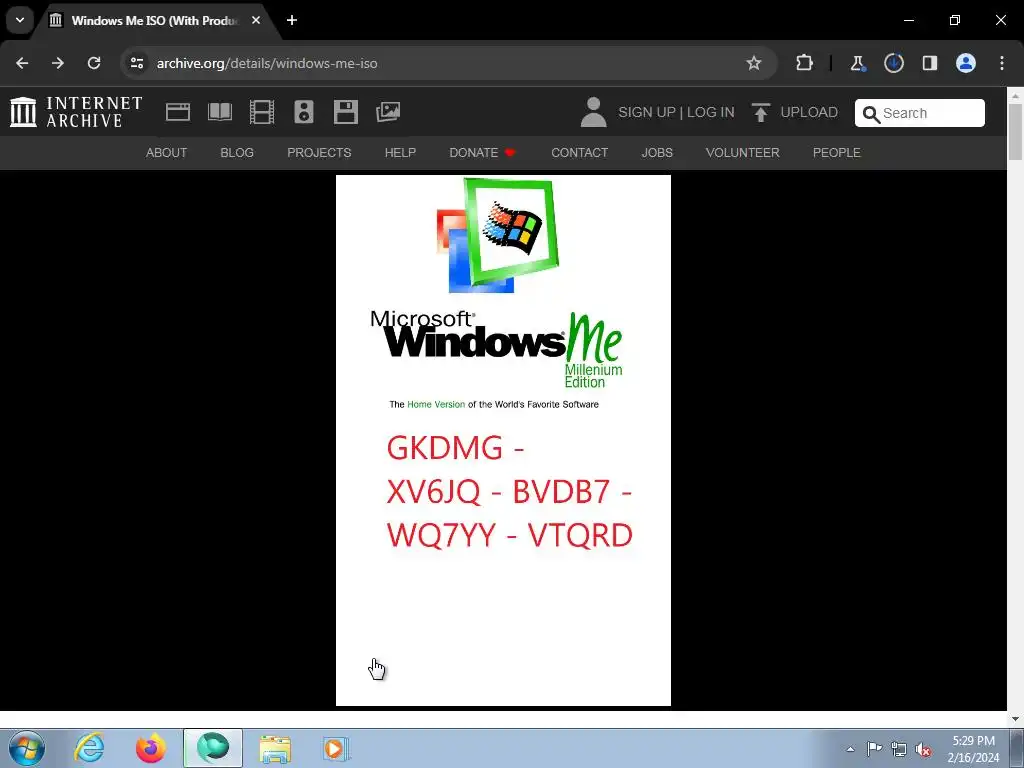Open the VOLUNTEER menu item
Image resolution: width=1024 pixels, height=768 pixels.
coord(743,153)
